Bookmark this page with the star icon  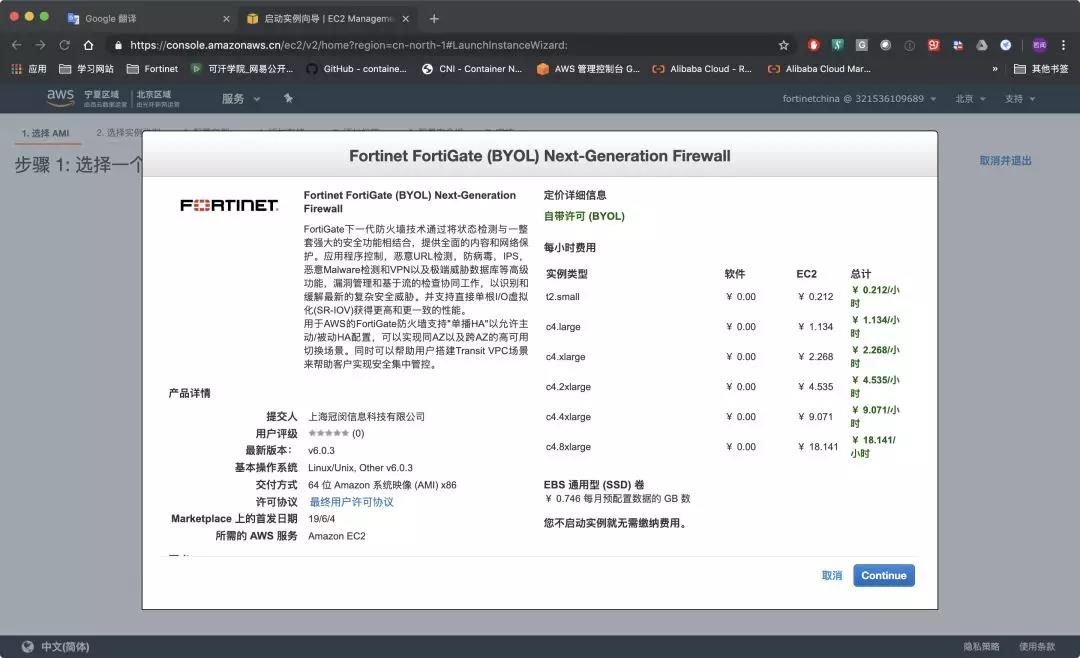[783, 45]
